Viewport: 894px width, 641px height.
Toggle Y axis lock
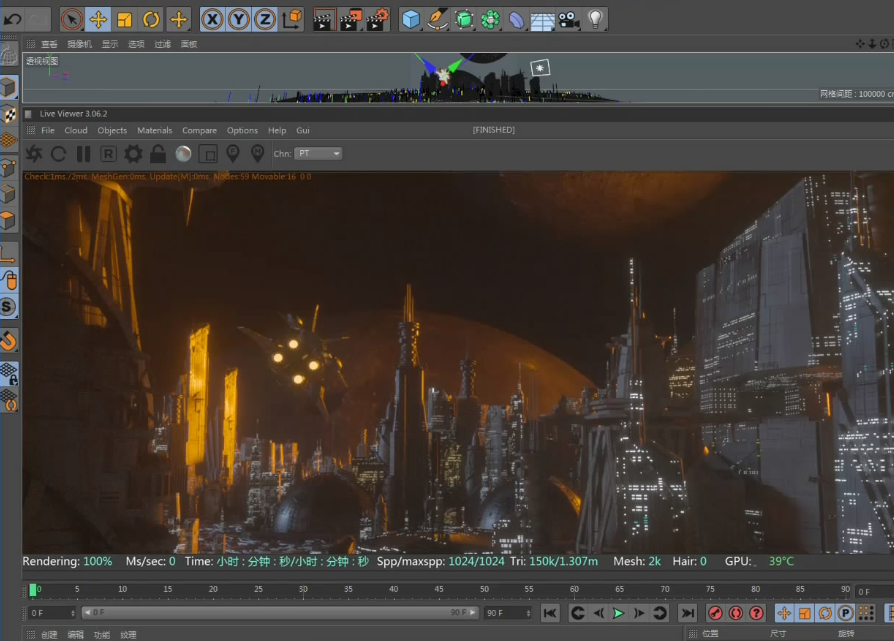tap(239, 19)
